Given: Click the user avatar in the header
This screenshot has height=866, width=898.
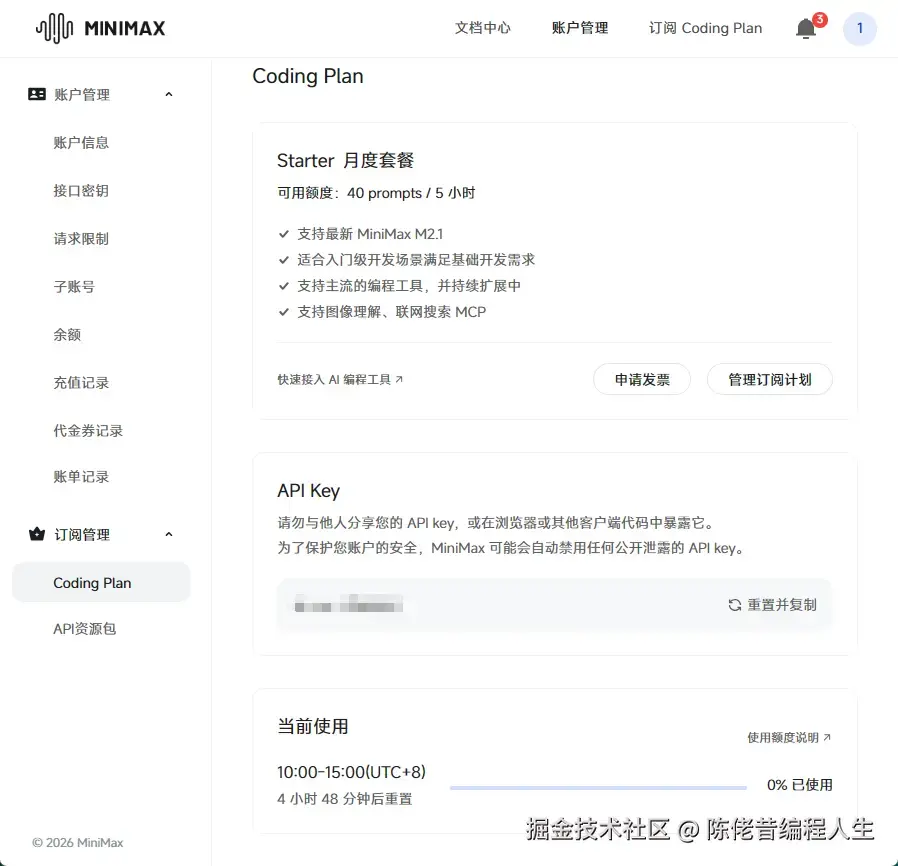Looking at the screenshot, I should click(859, 28).
